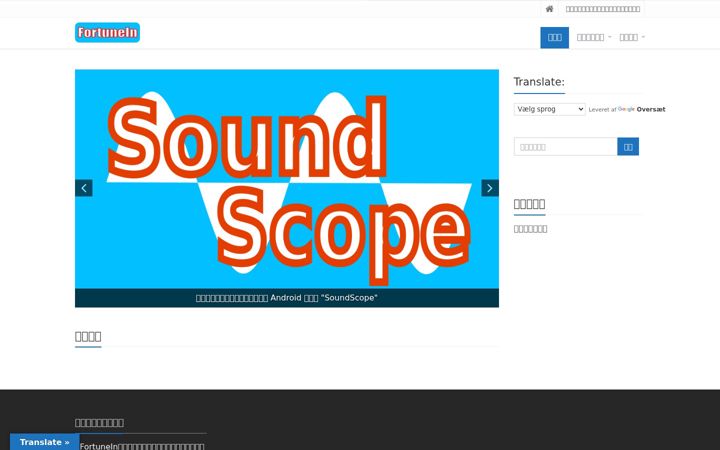Click the Android "SoundScope" slide caption
The height and width of the screenshot is (450, 720).
pos(287,298)
